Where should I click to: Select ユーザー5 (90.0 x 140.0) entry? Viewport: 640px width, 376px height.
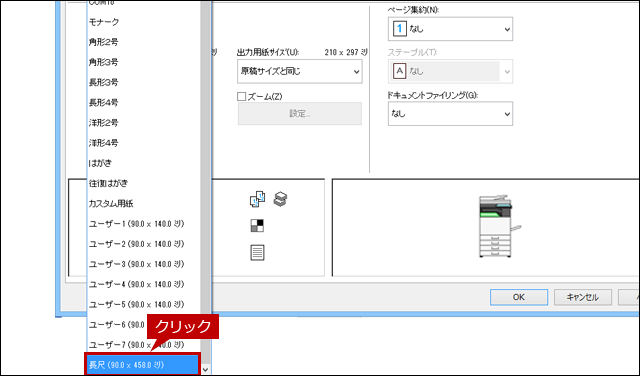click(x=144, y=305)
